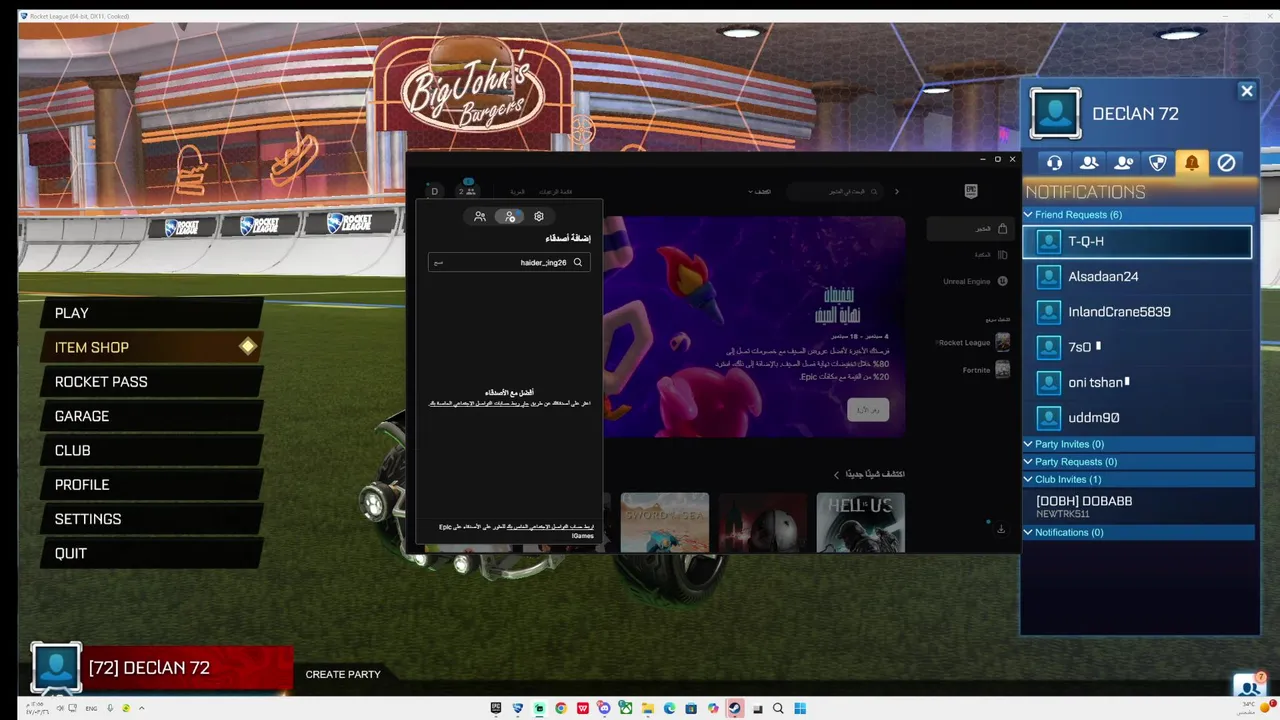Click the summer sale banner button
1280x720 pixels.
(868, 410)
